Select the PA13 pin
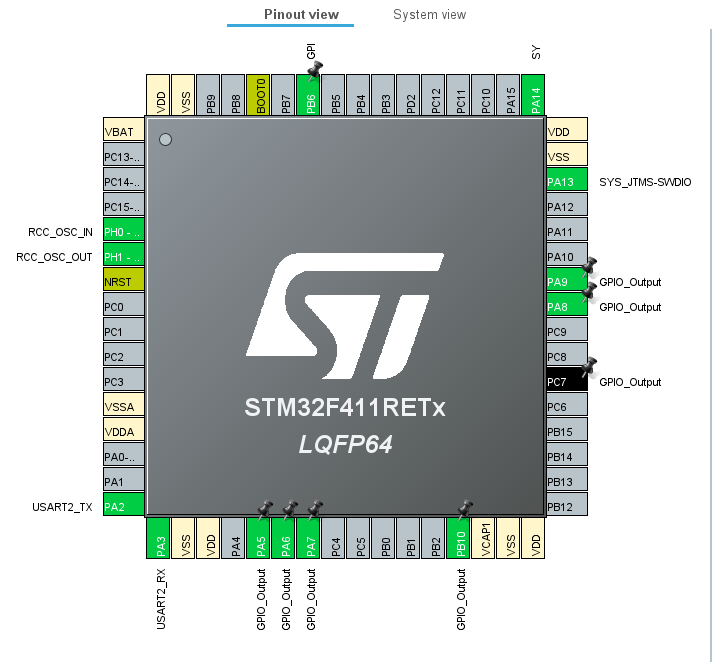 (x=567, y=179)
